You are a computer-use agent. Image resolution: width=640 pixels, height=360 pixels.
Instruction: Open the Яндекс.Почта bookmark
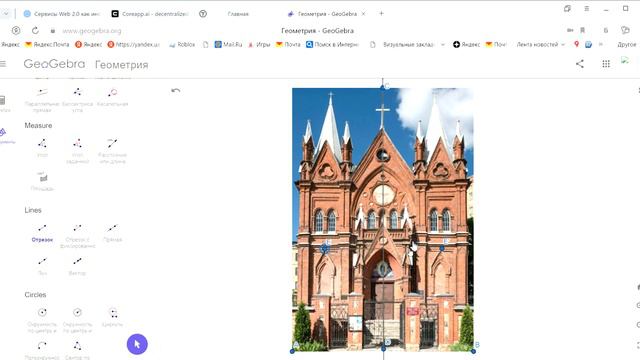point(47,44)
